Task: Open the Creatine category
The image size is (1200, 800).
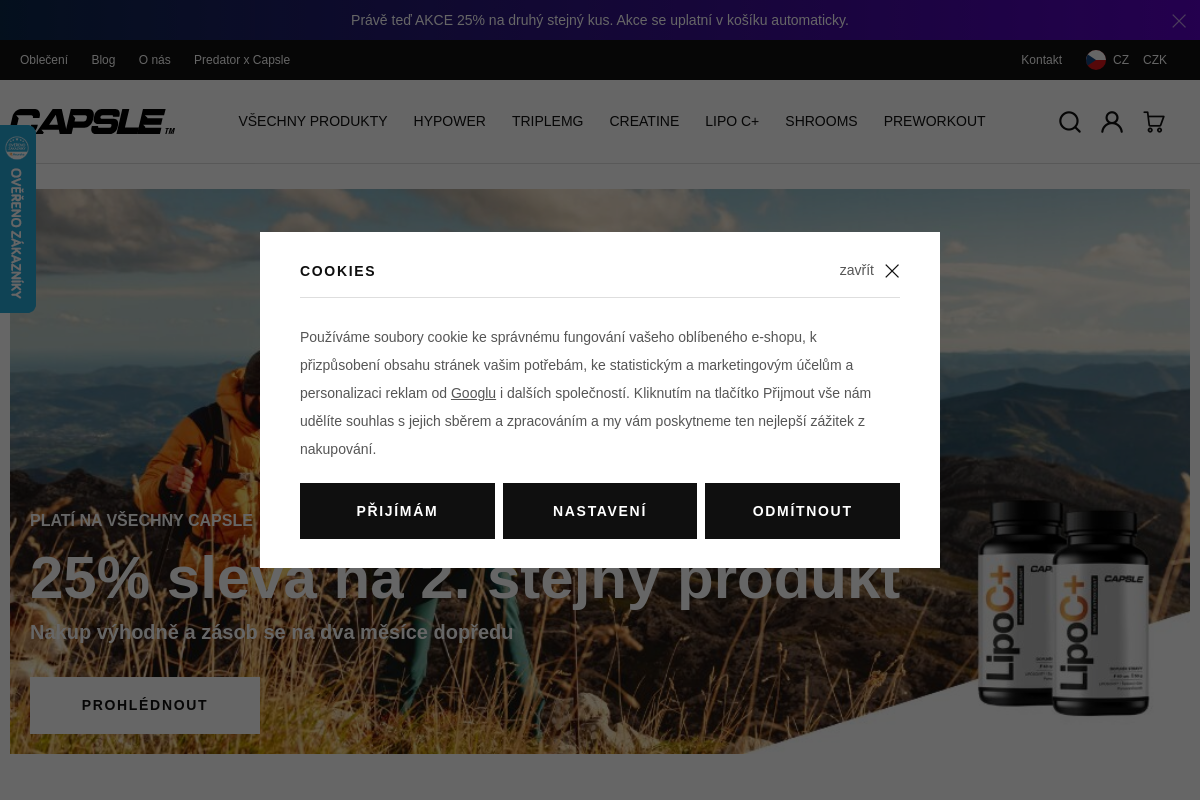Action: pos(644,121)
